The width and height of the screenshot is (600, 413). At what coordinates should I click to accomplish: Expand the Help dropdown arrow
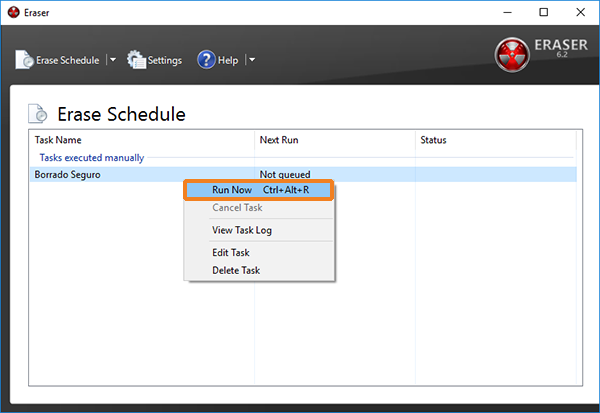[x=252, y=60]
